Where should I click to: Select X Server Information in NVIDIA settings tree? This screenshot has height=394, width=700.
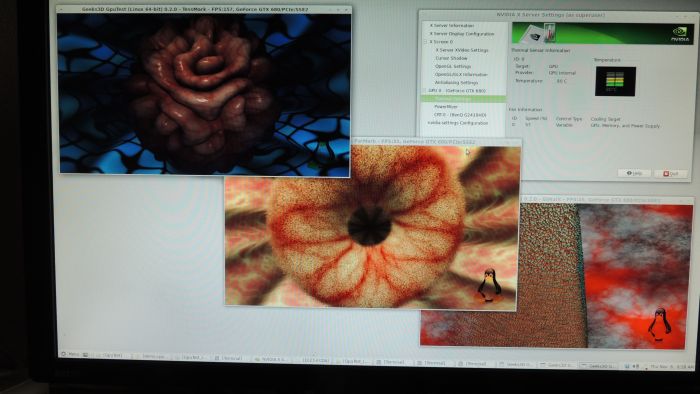[451, 25]
